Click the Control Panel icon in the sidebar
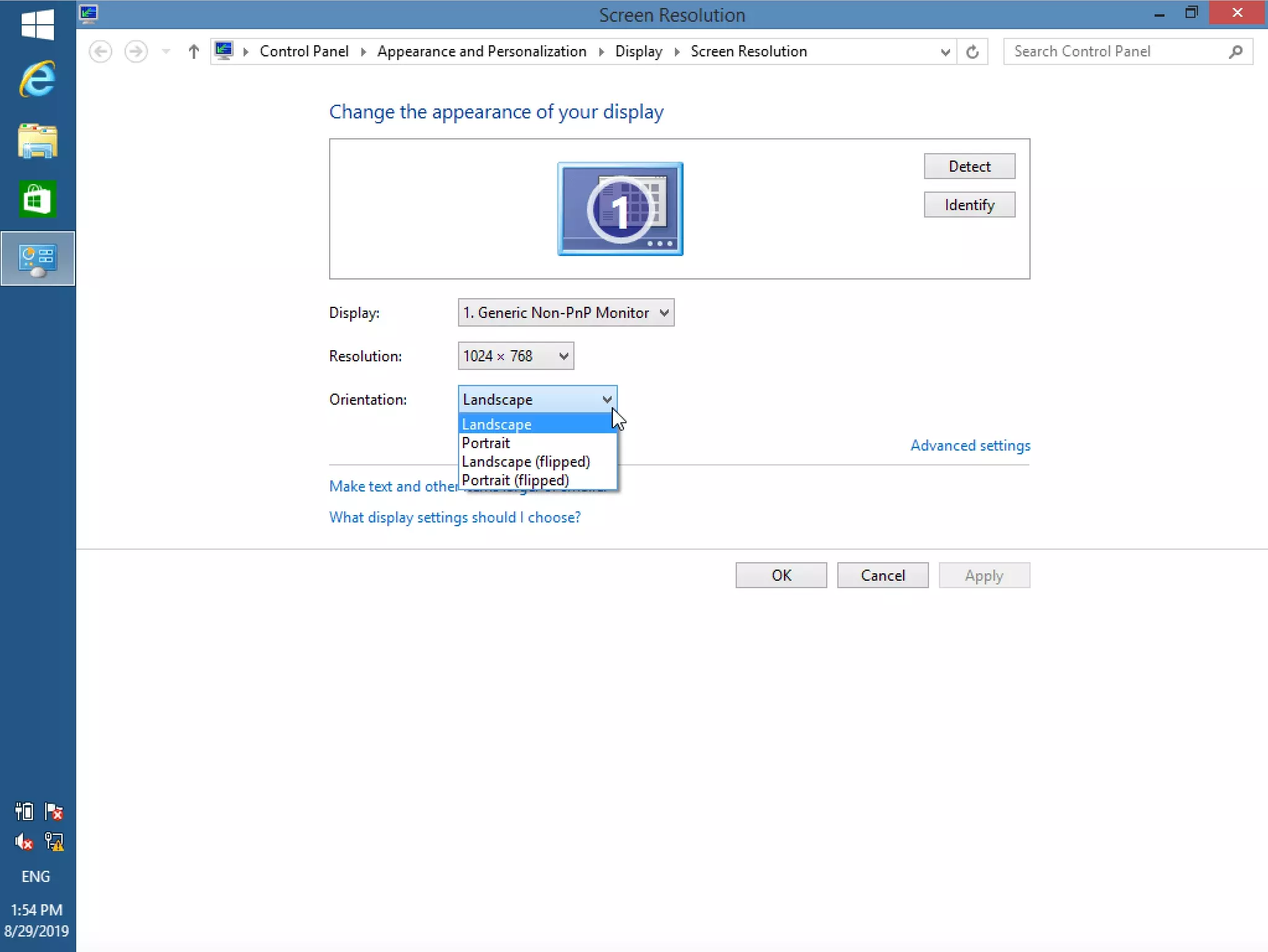 [x=37, y=259]
